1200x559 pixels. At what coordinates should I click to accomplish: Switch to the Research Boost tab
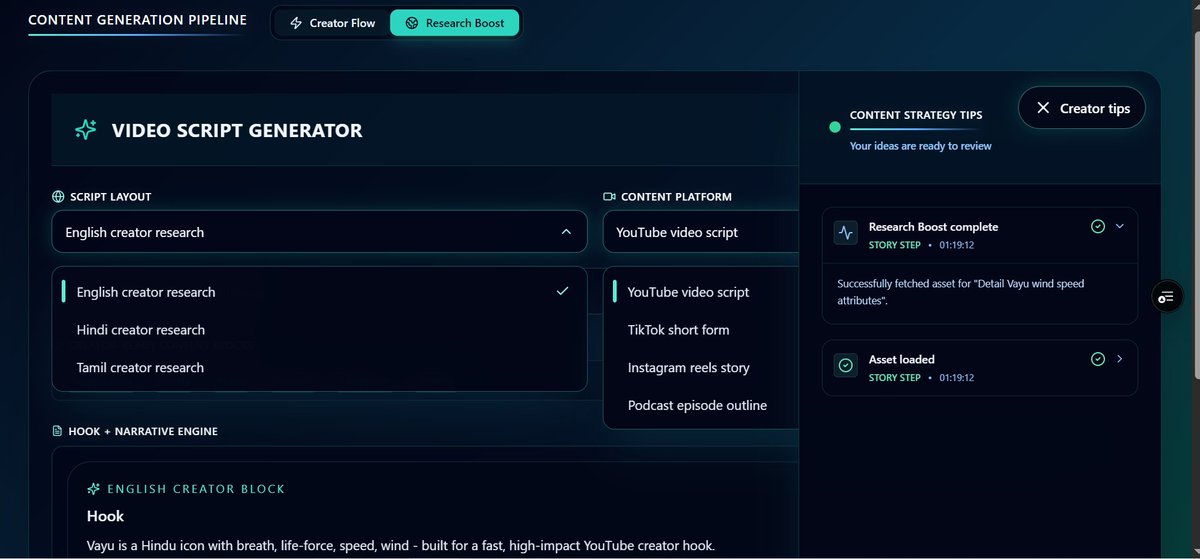tap(455, 23)
